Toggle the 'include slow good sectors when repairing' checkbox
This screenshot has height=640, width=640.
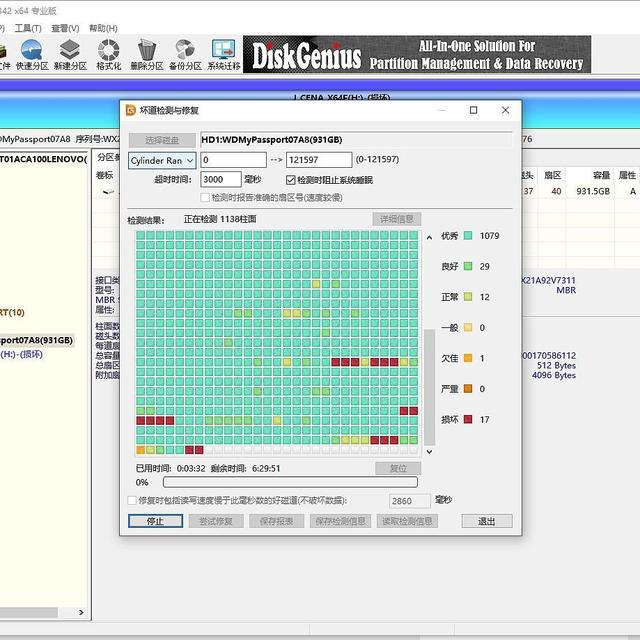pos(132,500)
